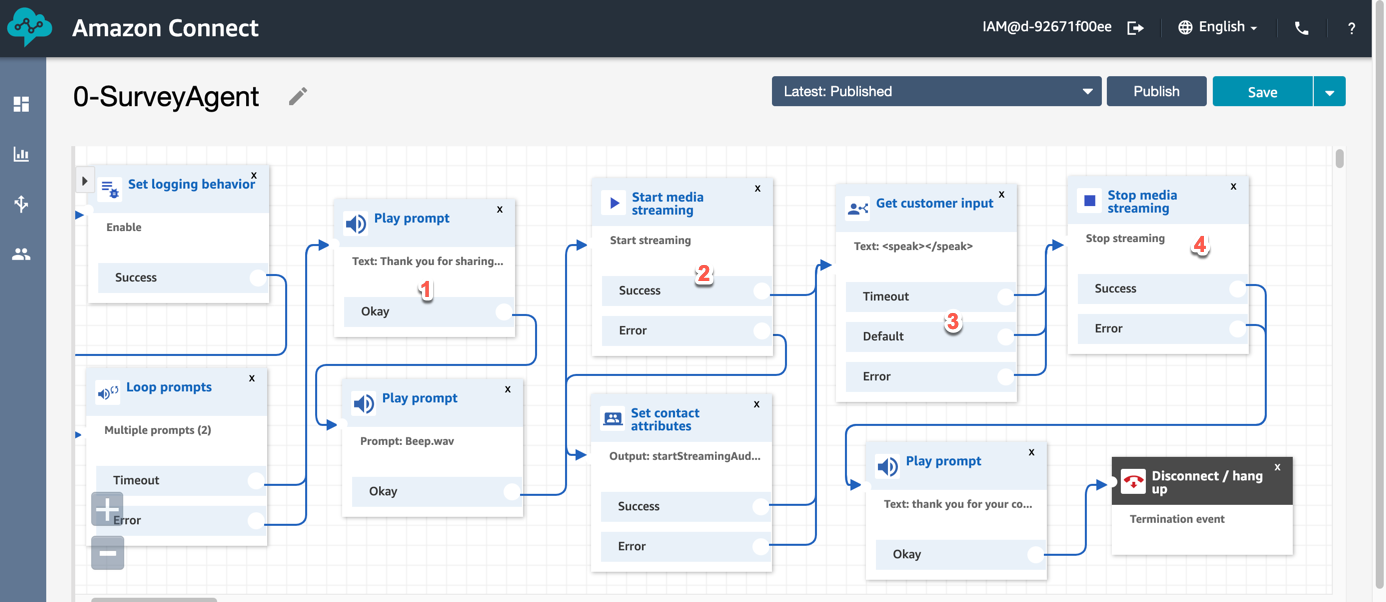This screenshot has height=602, width=1386.
Task: Click the Loop prompts block icon
Action: 108,393
